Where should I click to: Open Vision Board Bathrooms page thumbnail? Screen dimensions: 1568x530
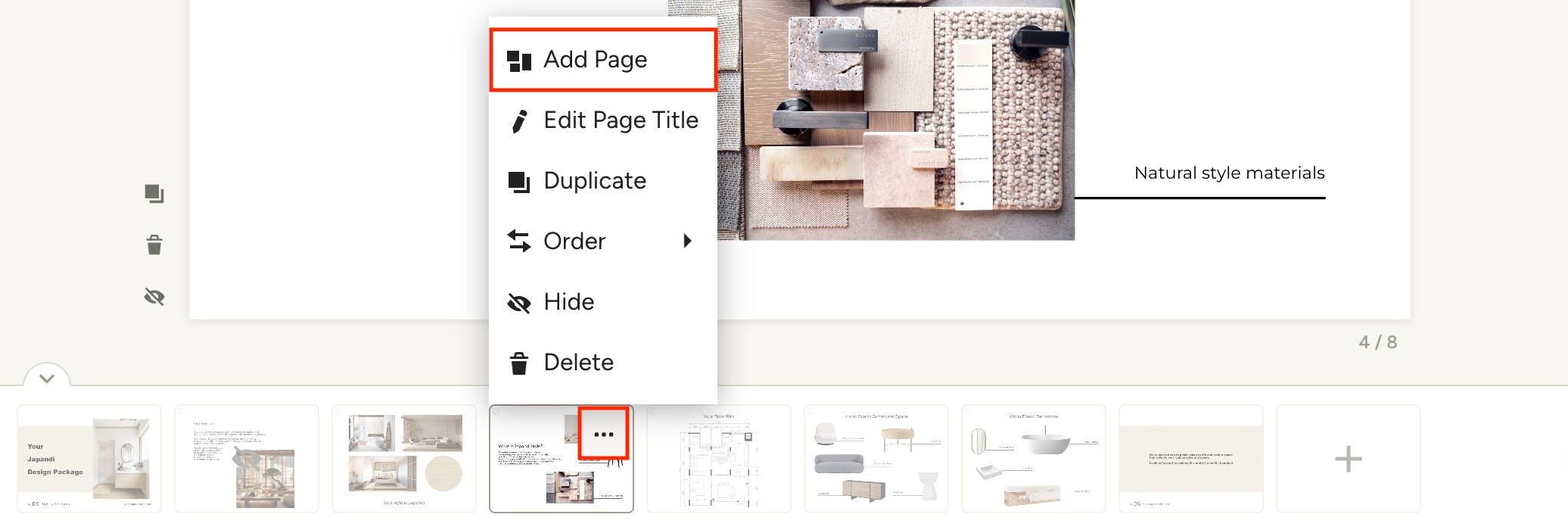tap(1034, 459)
